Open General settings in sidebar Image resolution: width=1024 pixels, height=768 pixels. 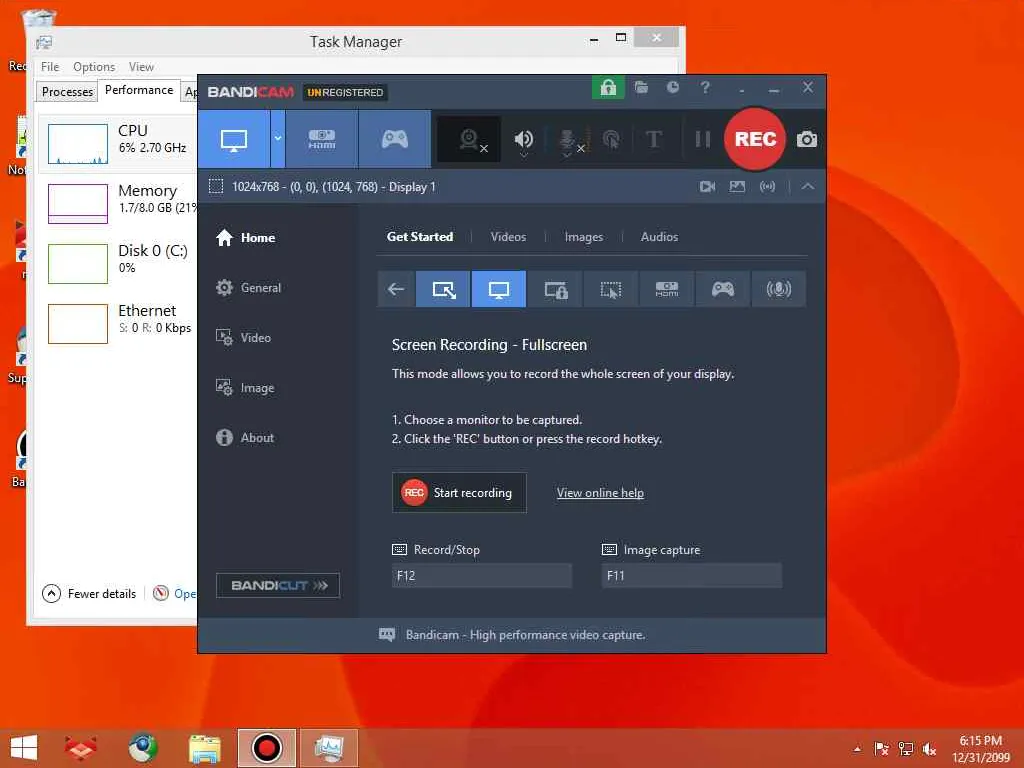coord(248,287)
